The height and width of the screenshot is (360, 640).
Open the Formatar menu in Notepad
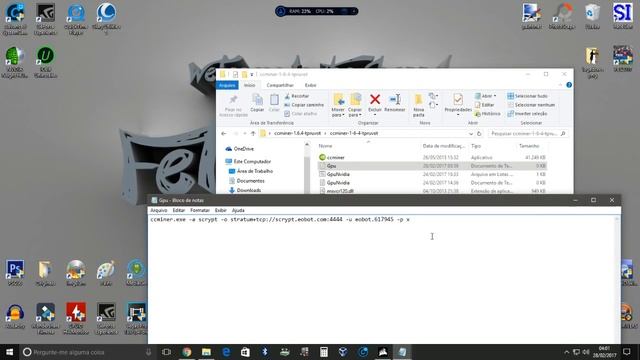(x=200, y=210)
